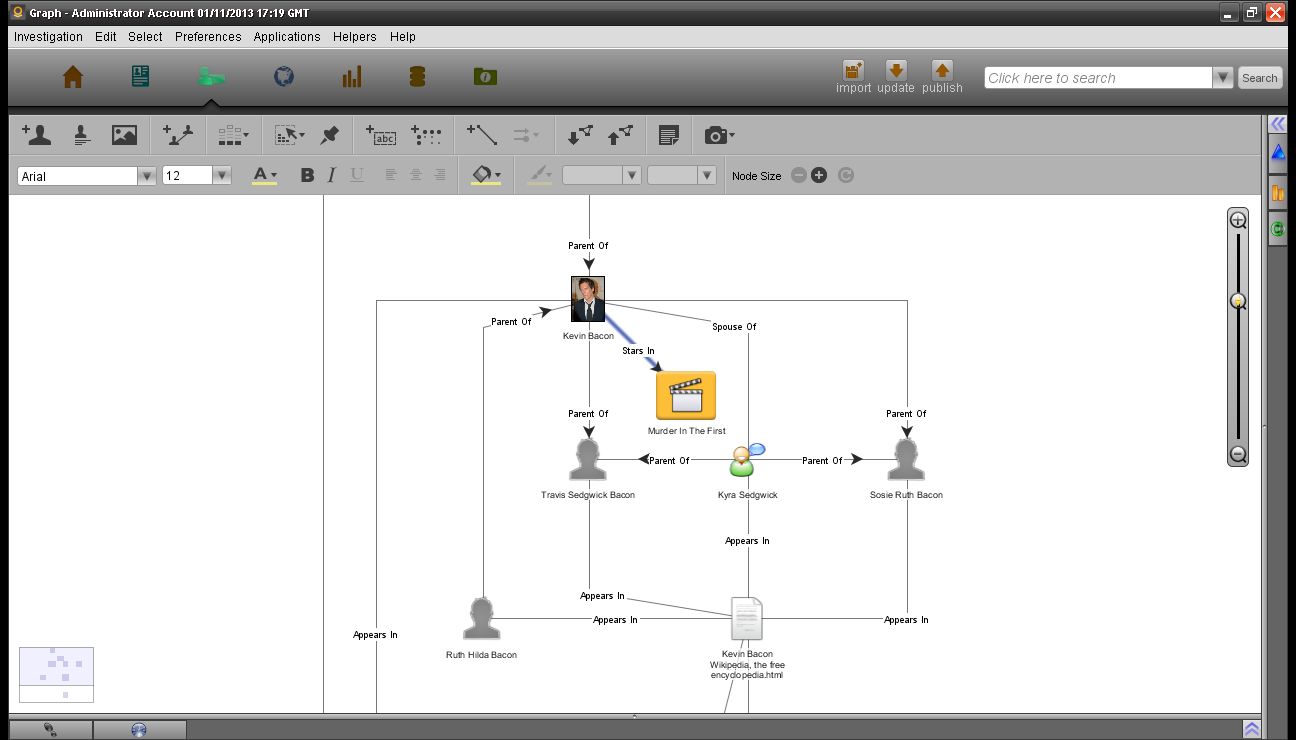Select the Kevin Bacon Wikipedia document node

[747, 619]
